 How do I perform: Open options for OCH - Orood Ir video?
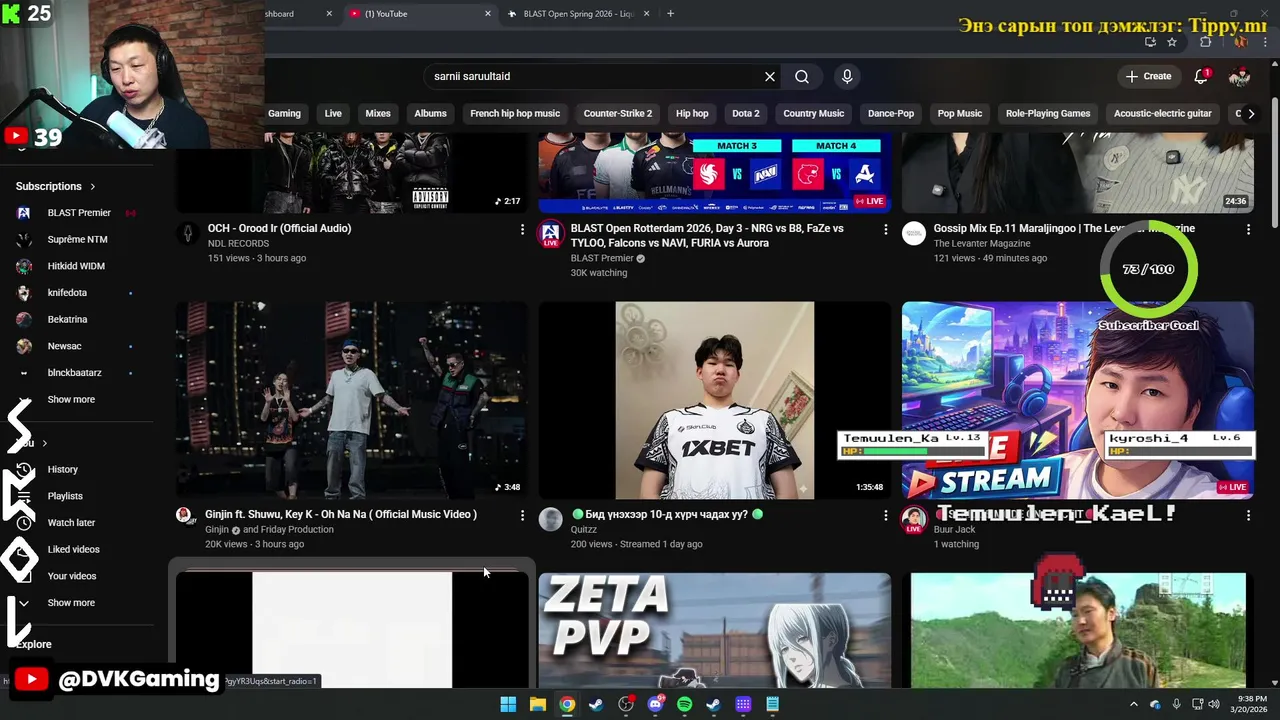(522, 229)
